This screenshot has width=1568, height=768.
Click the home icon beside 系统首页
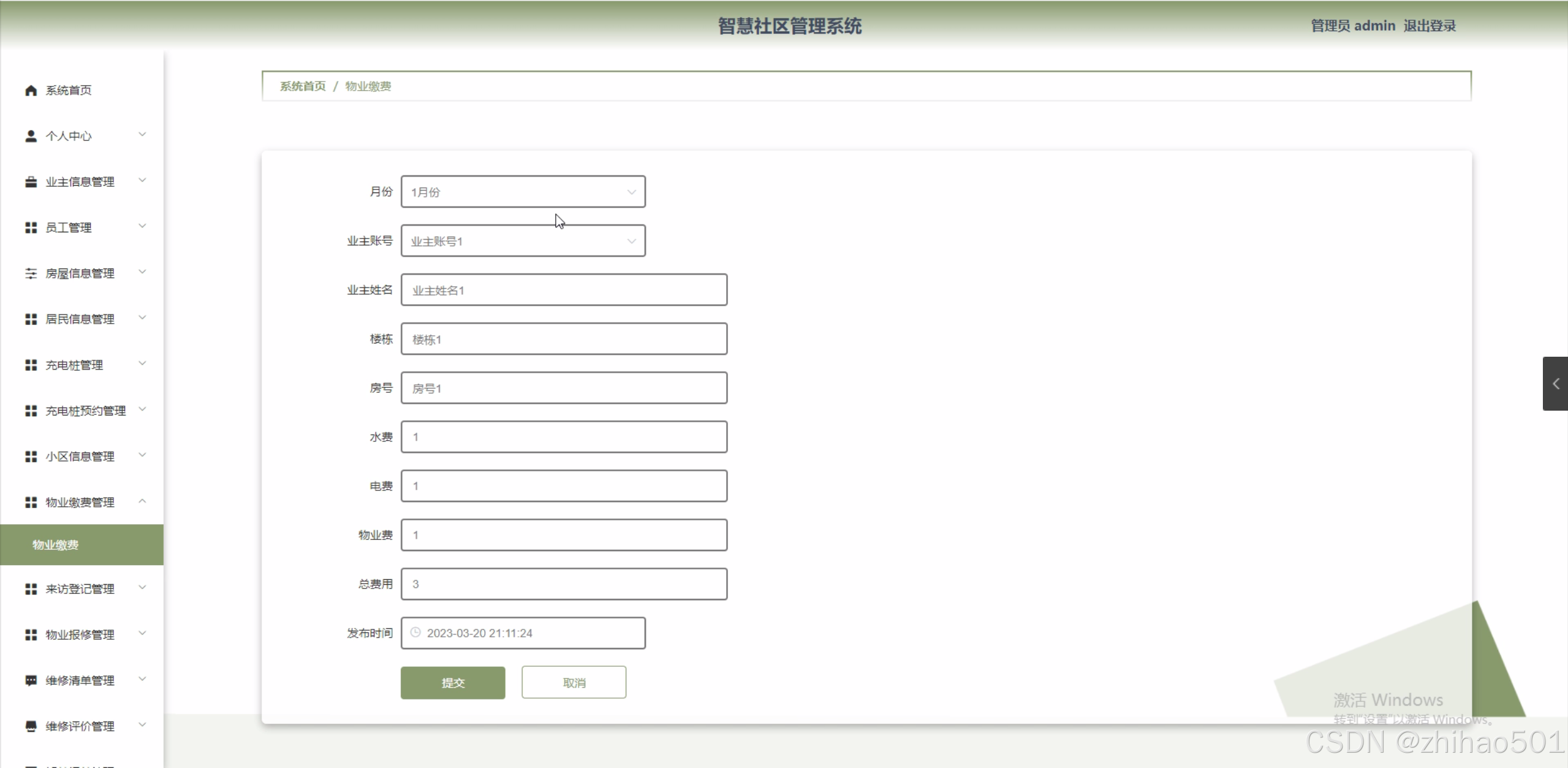click(x=31, y=91)
